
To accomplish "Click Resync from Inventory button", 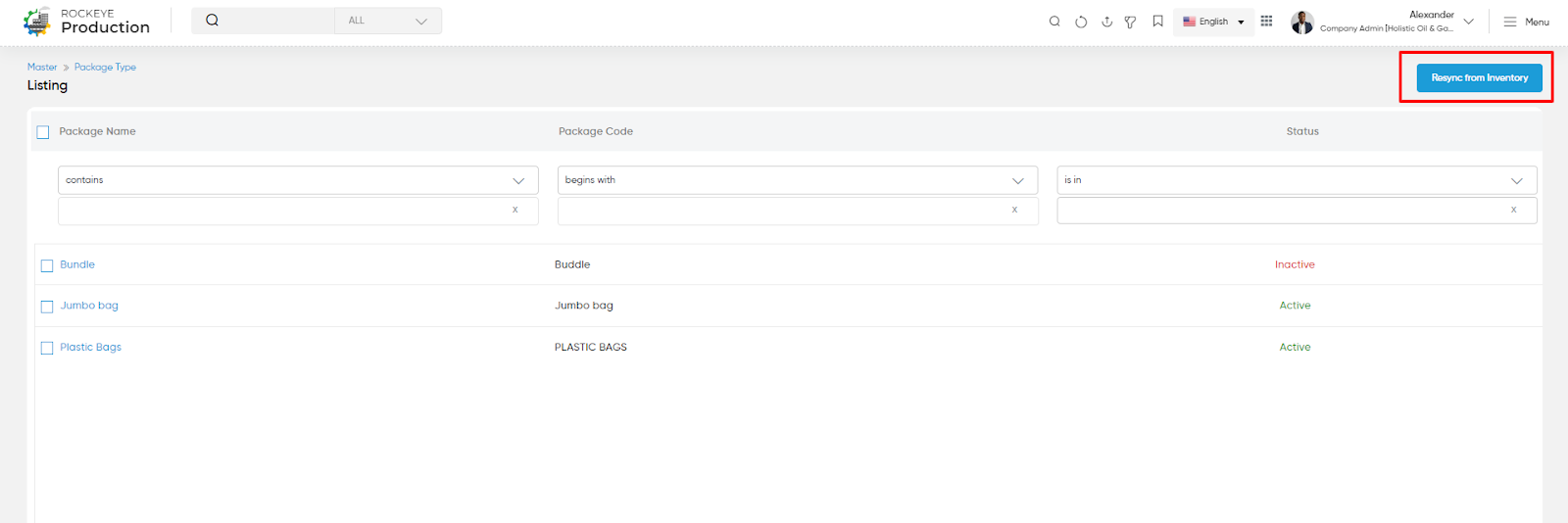I will tap(1479, 78).
